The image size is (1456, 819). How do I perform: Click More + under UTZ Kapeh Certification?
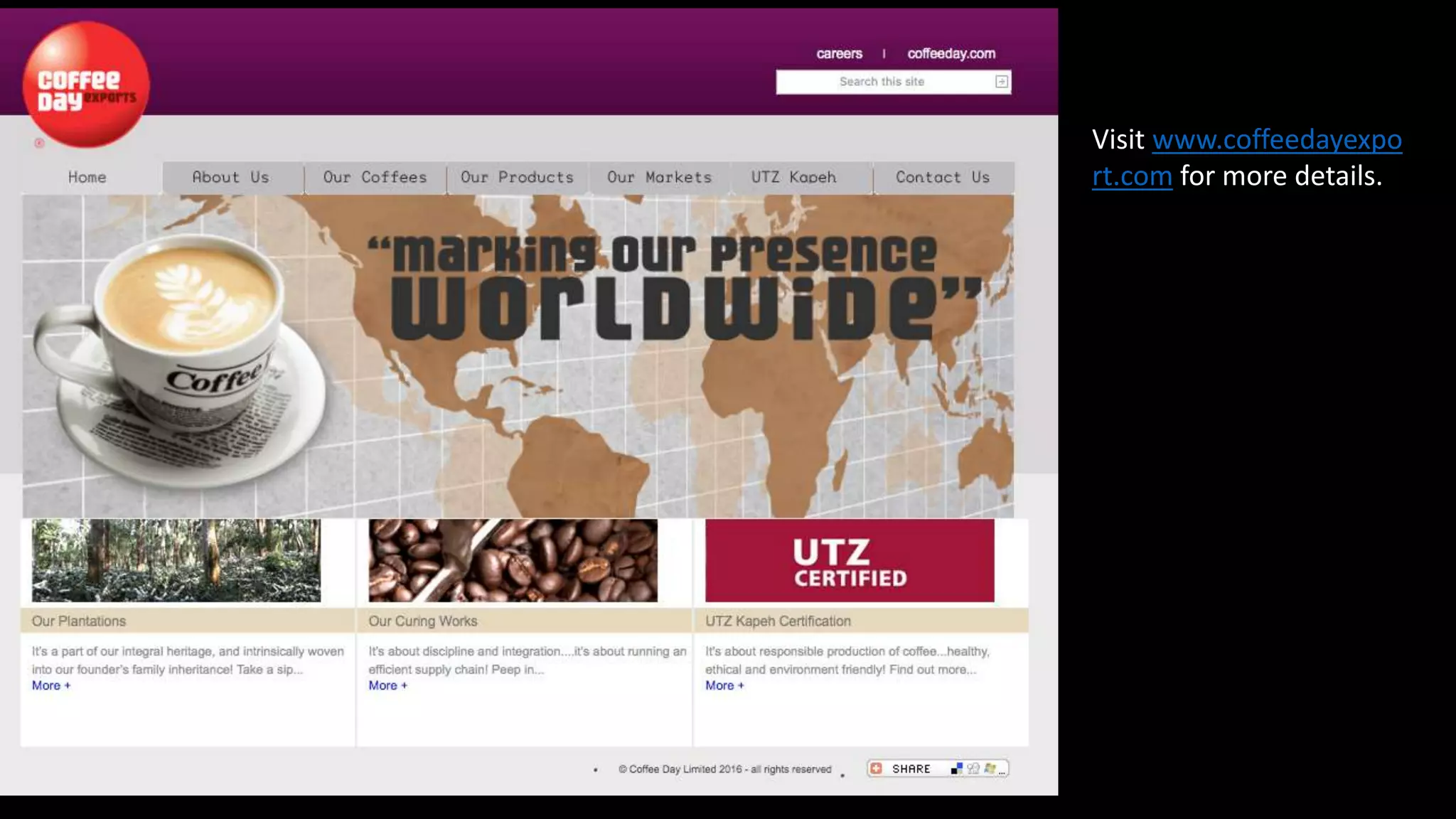[724, 686]
